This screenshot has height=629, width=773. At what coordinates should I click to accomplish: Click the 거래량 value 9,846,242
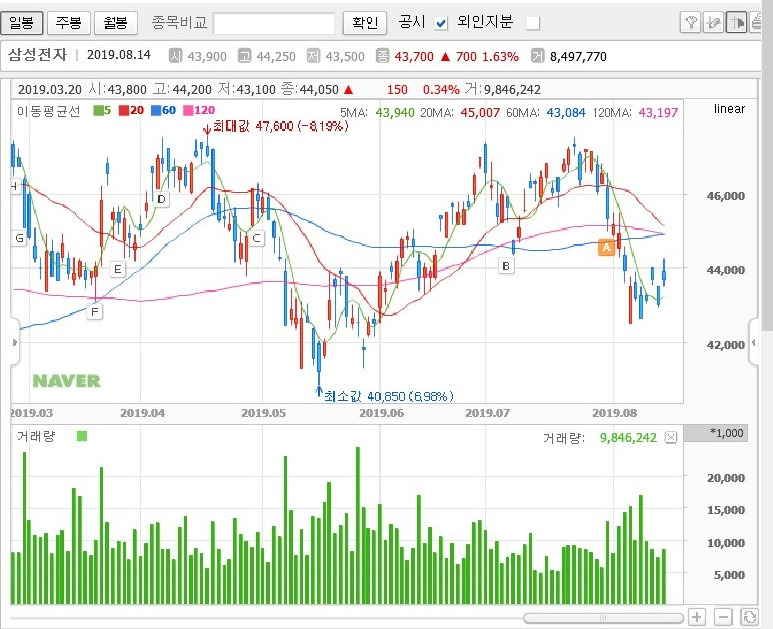point(628,438)
